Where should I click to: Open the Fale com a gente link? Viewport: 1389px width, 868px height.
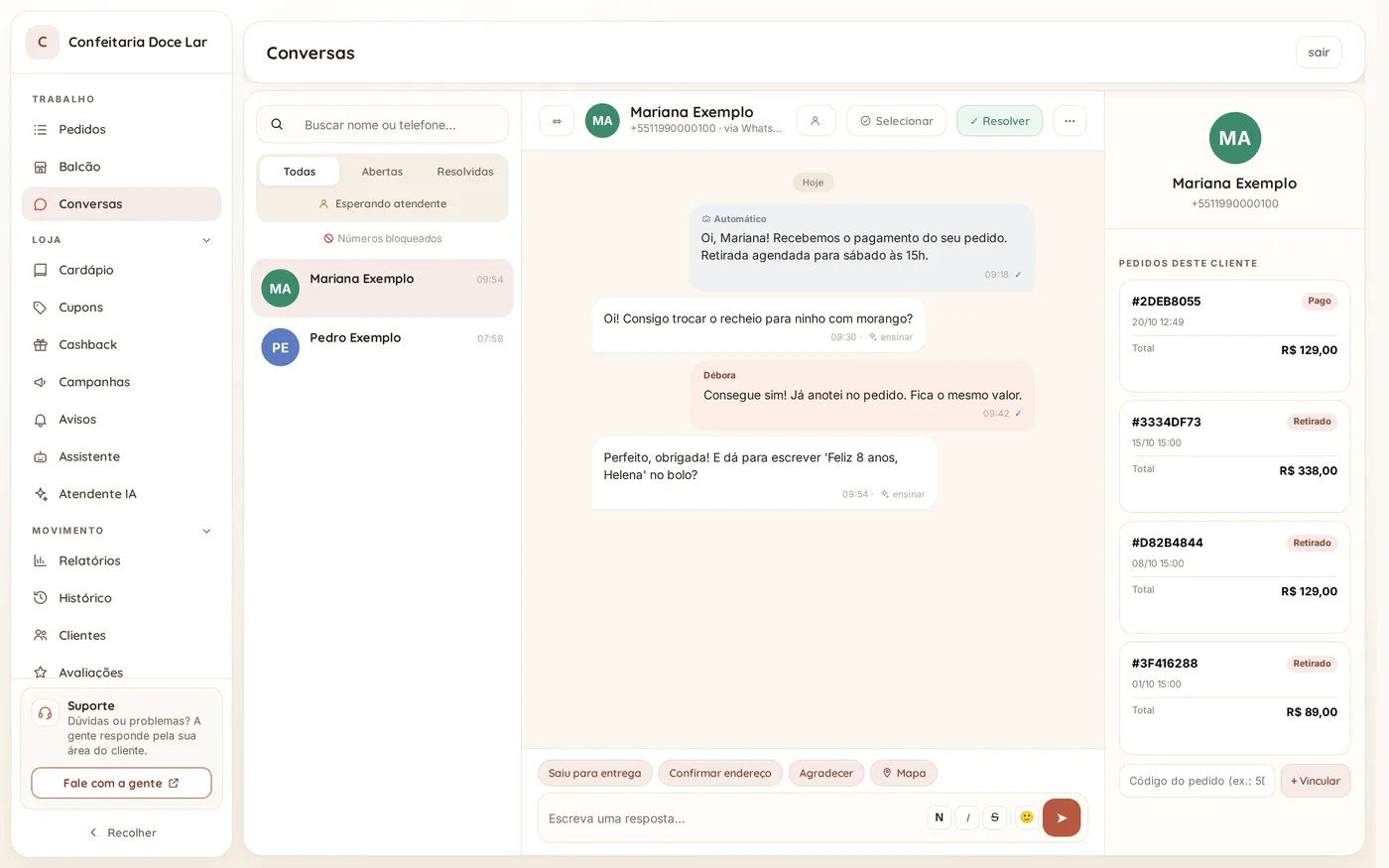click(121, 784)
